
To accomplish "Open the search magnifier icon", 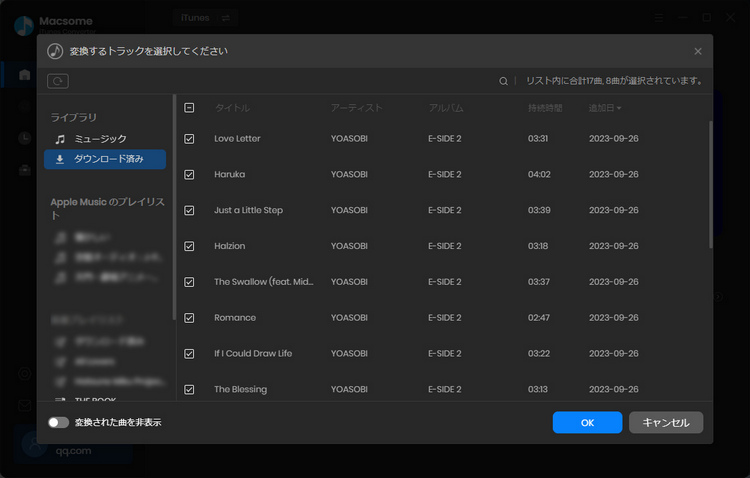I will pos(503,81).
